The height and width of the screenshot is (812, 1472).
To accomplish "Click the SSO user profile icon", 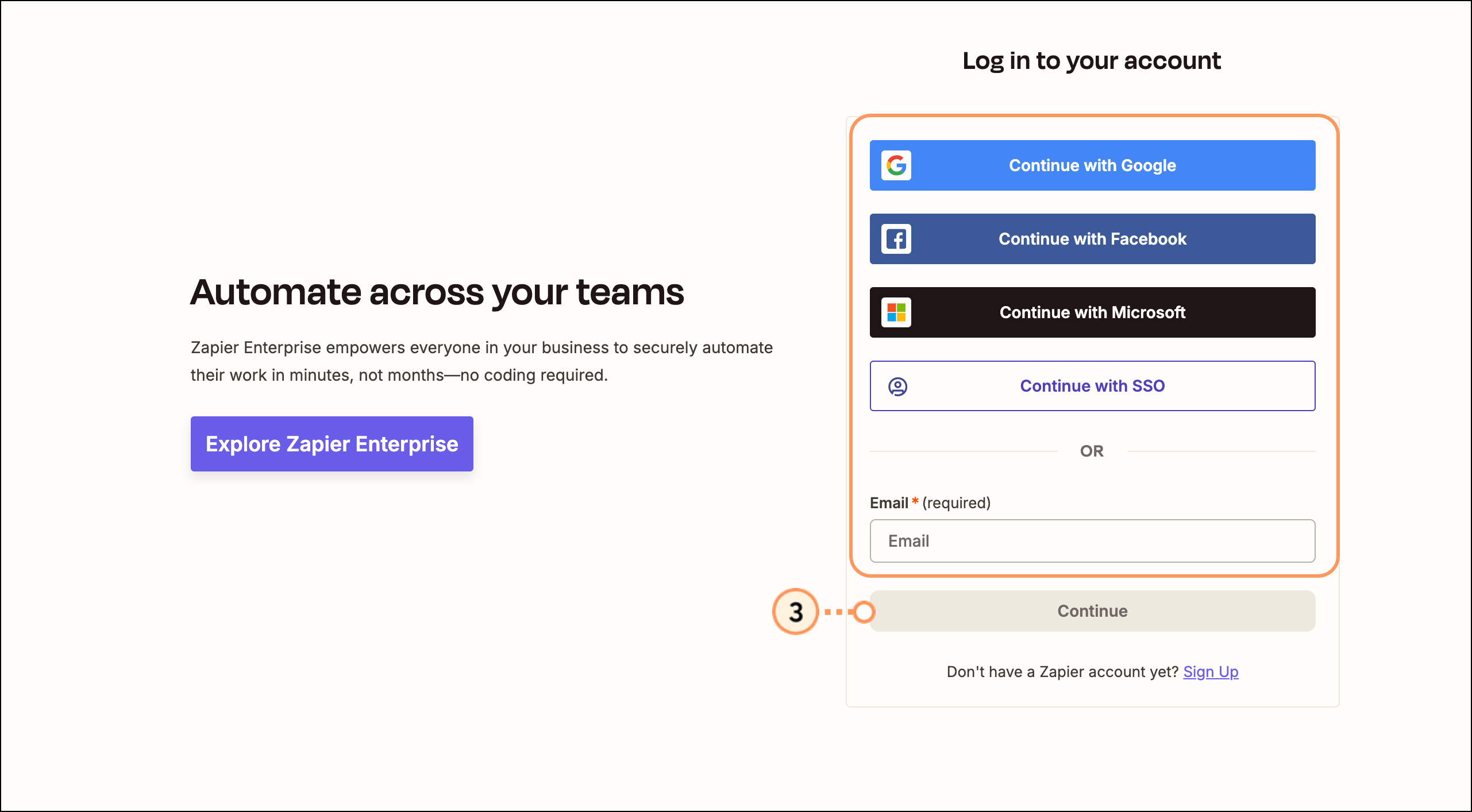I will click(897, 386).
